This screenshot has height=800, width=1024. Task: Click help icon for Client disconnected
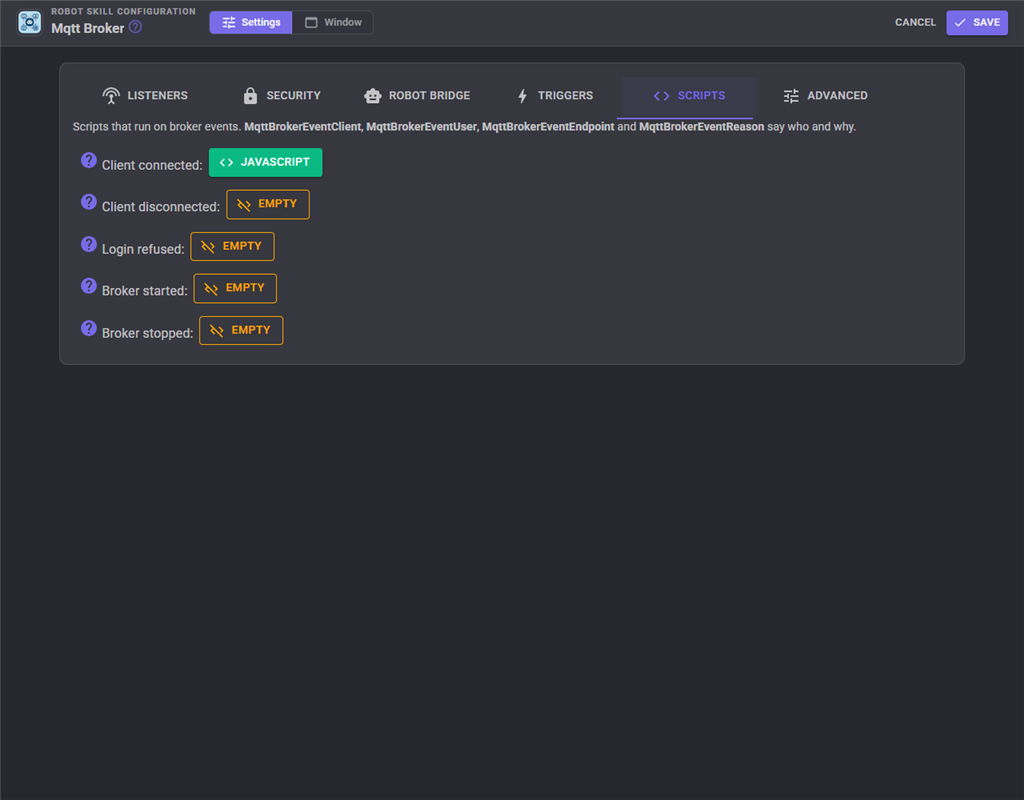point(89,202)
